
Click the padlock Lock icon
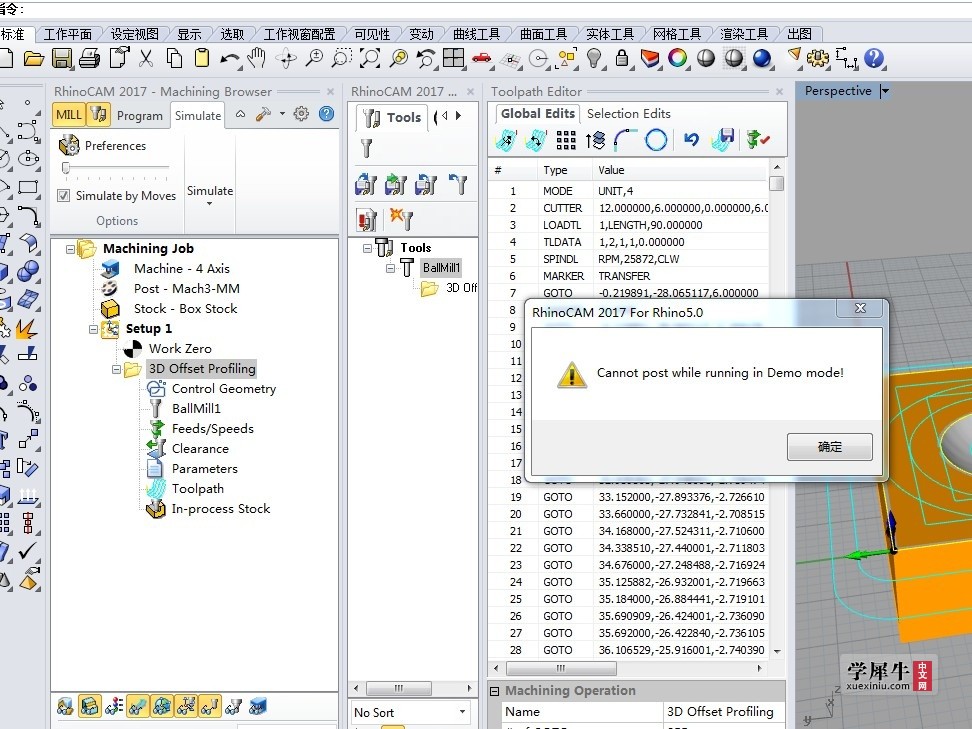[622, 59]
